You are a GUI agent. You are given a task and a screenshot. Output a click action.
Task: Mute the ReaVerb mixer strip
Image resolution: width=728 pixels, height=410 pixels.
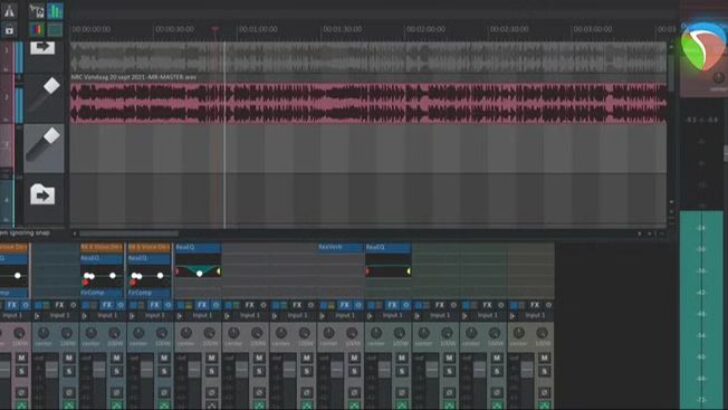pos(354,358)
